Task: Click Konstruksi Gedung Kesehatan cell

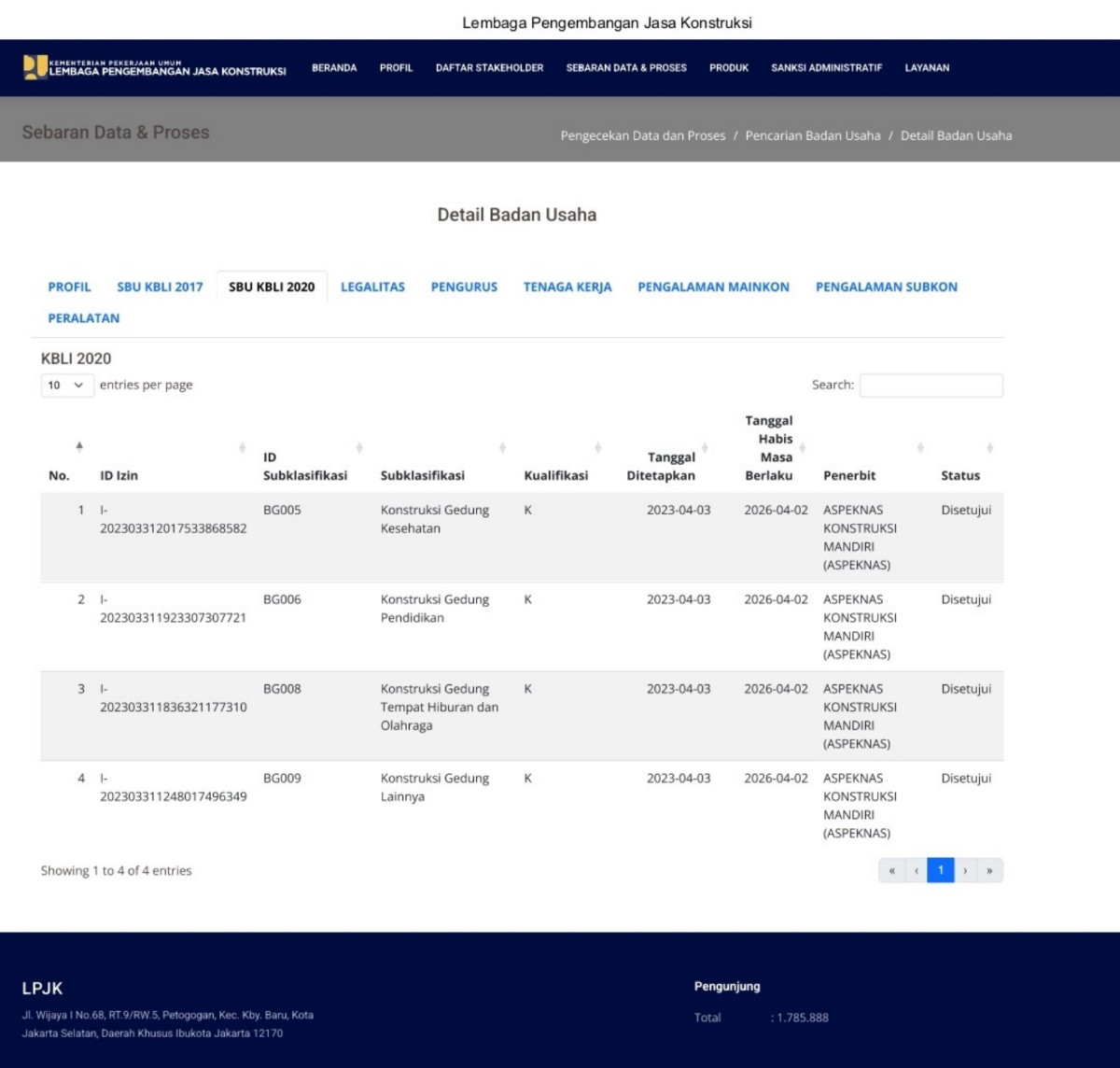Action: coord(435,519)
